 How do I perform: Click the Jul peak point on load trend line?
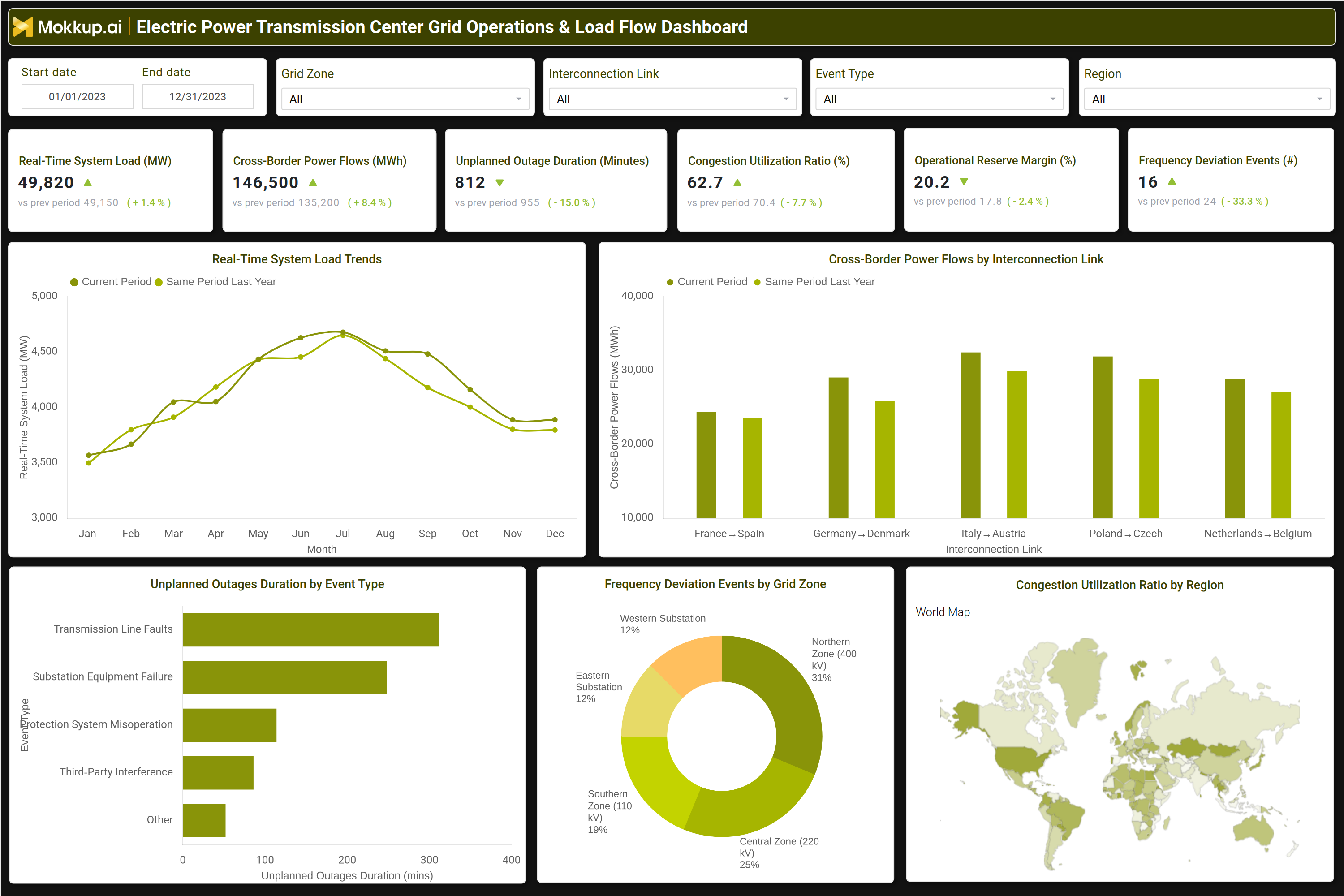coord(343,332)
